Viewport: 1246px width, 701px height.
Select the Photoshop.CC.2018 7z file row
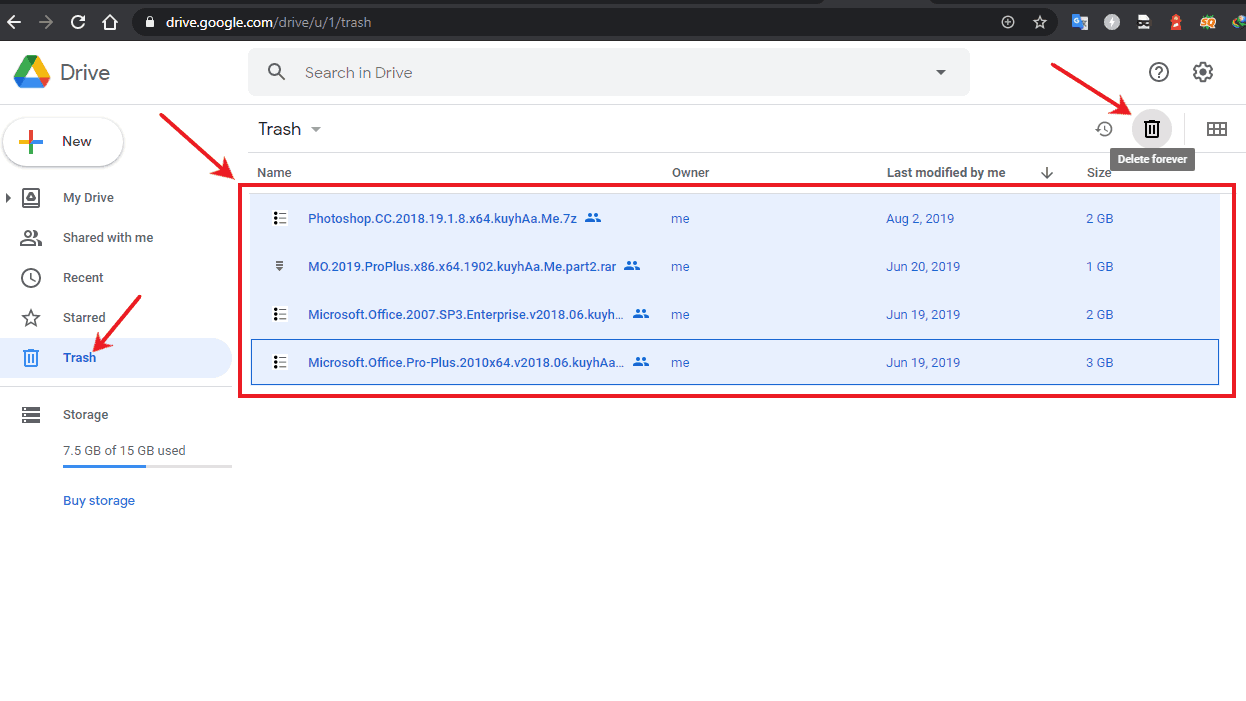[442, 219]
